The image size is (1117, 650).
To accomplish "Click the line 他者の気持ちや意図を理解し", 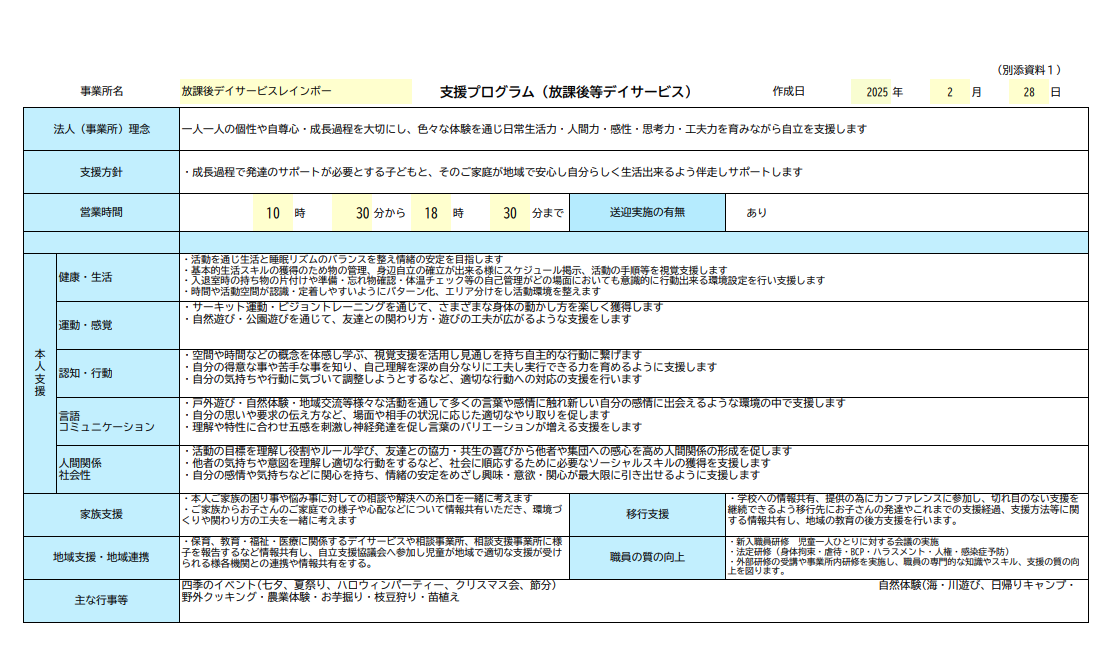I will click(476, 463).
